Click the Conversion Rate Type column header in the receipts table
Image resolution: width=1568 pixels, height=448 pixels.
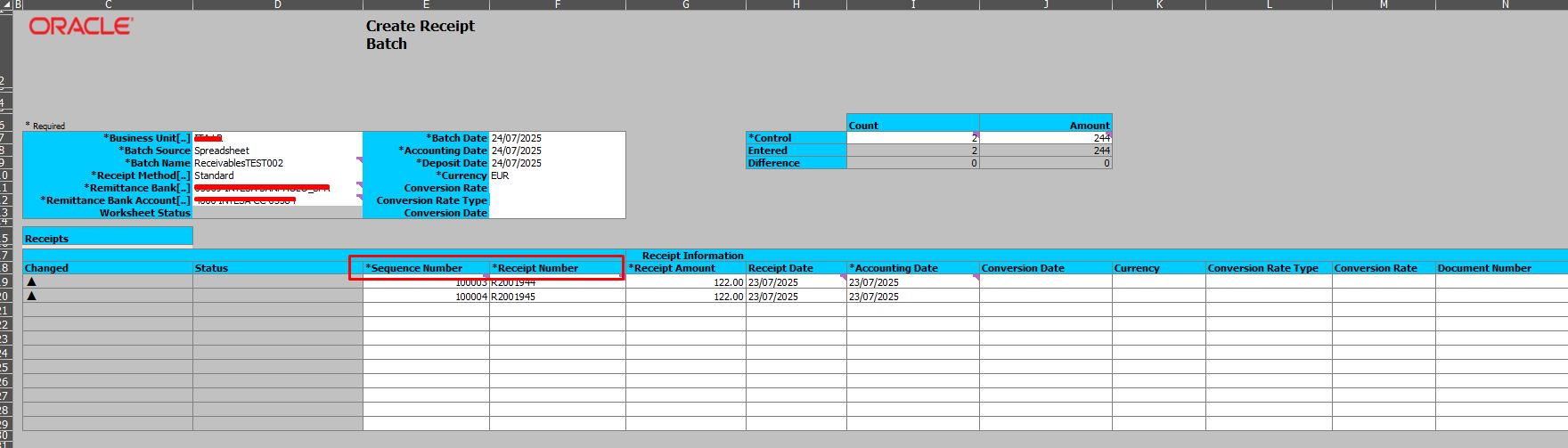(x=1269, y=267)
